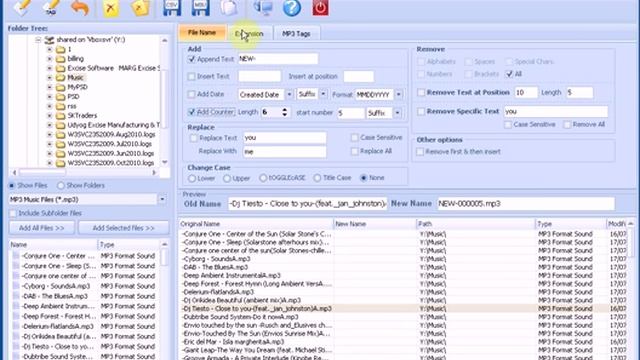Image resolution: width=640 pixels, height=360 pixels.
Task: Select the Show Folders radio button
Action: (x=61, y=186)
